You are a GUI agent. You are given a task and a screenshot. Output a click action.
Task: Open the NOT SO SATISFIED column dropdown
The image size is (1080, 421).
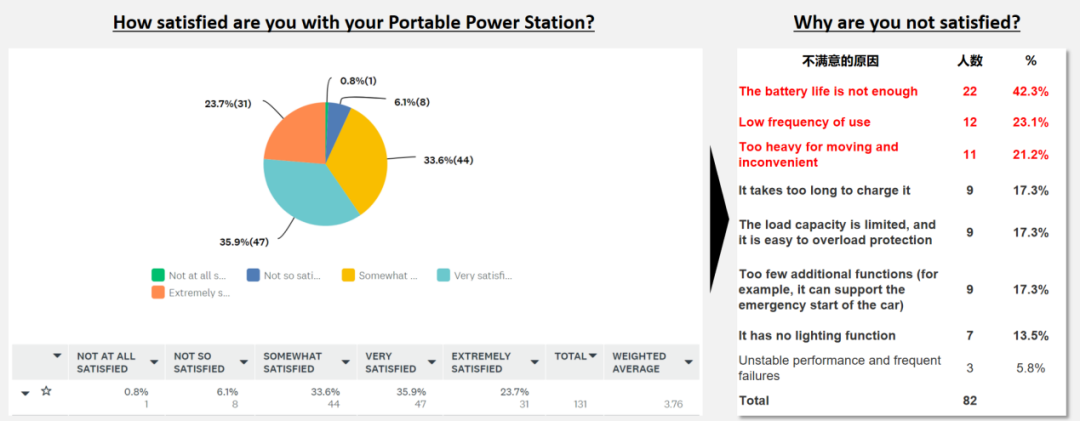(243, 362)
